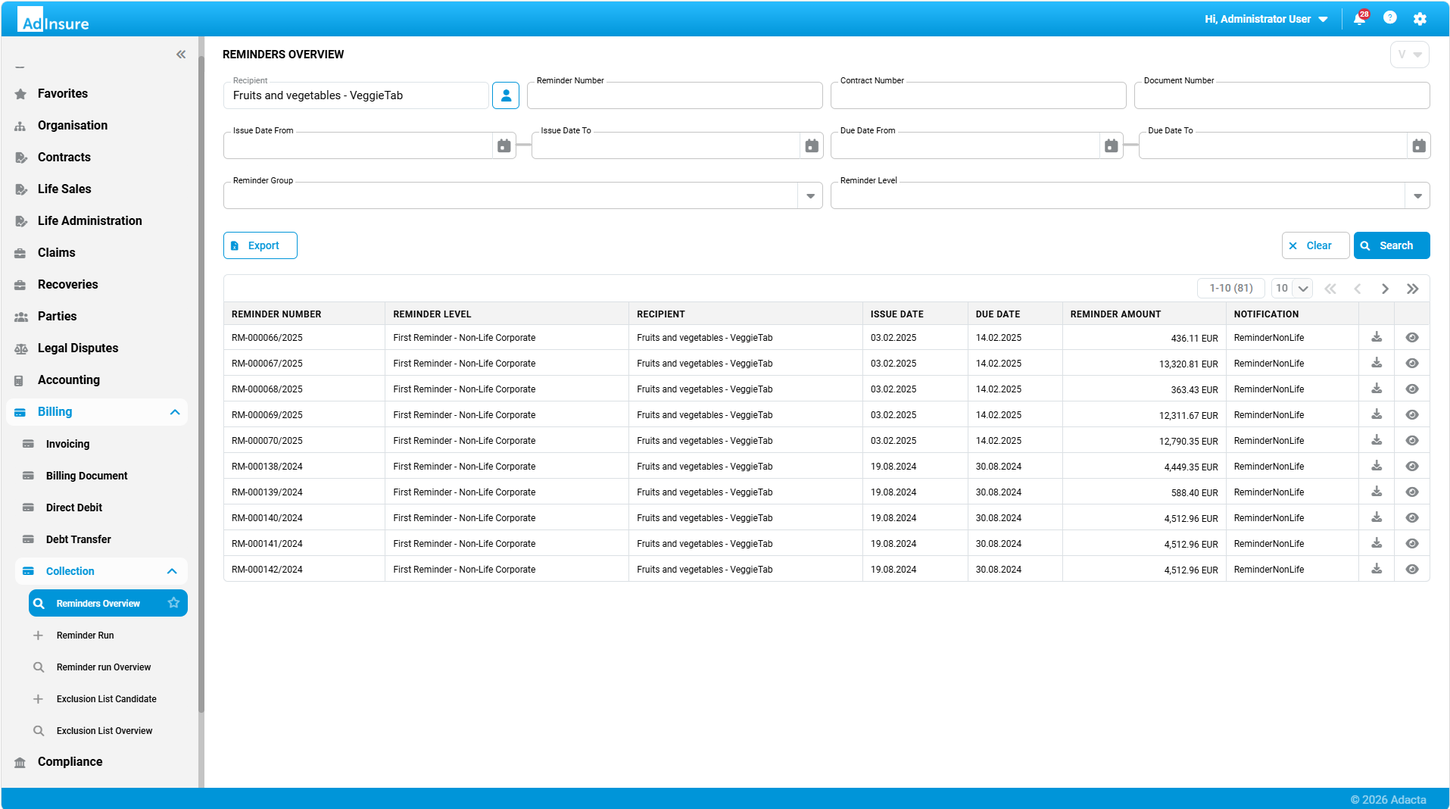Focus the Reminder Number input field

point(675,95)
